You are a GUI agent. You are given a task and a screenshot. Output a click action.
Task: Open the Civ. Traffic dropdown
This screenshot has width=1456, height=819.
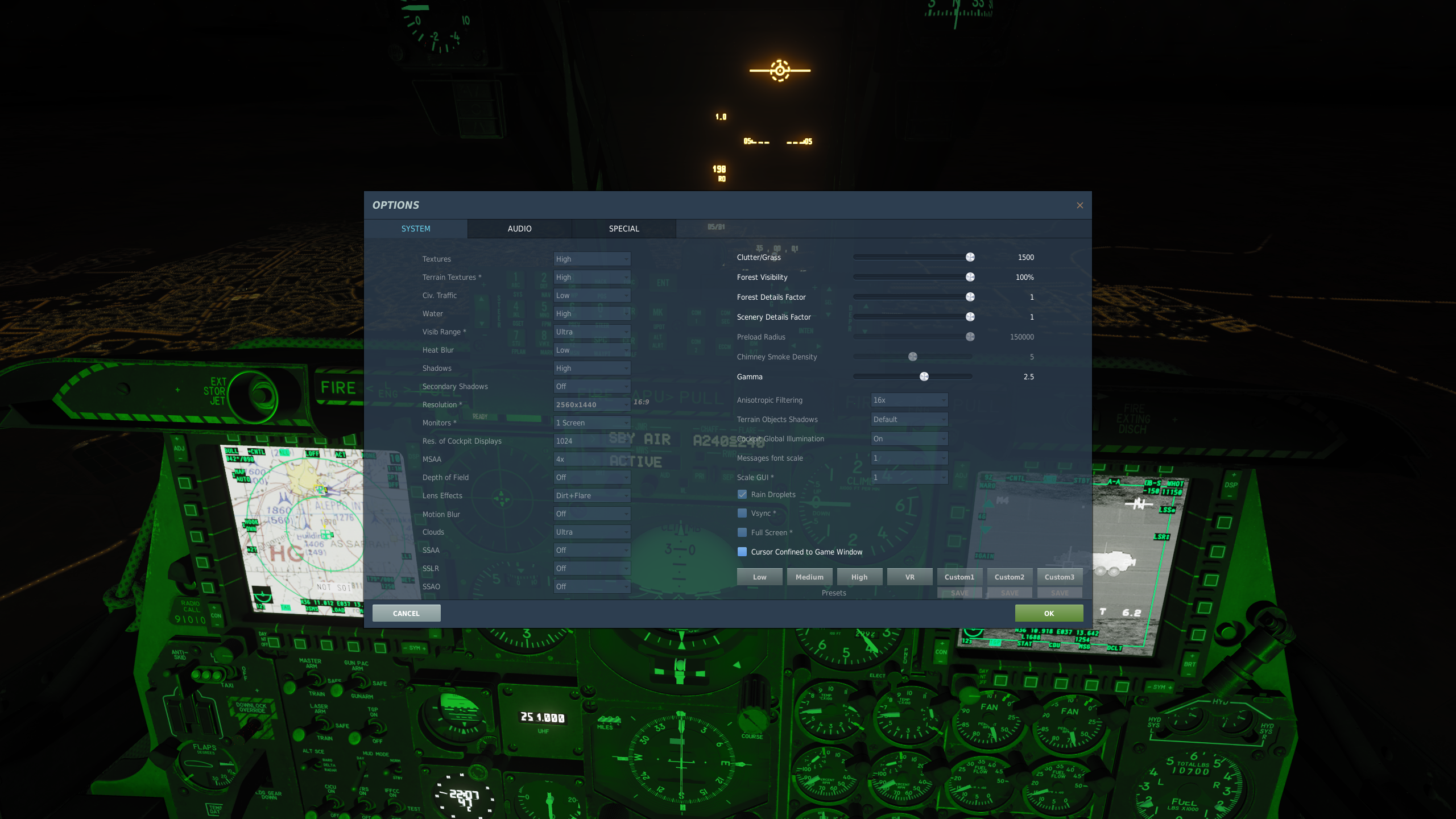(592, 295)
